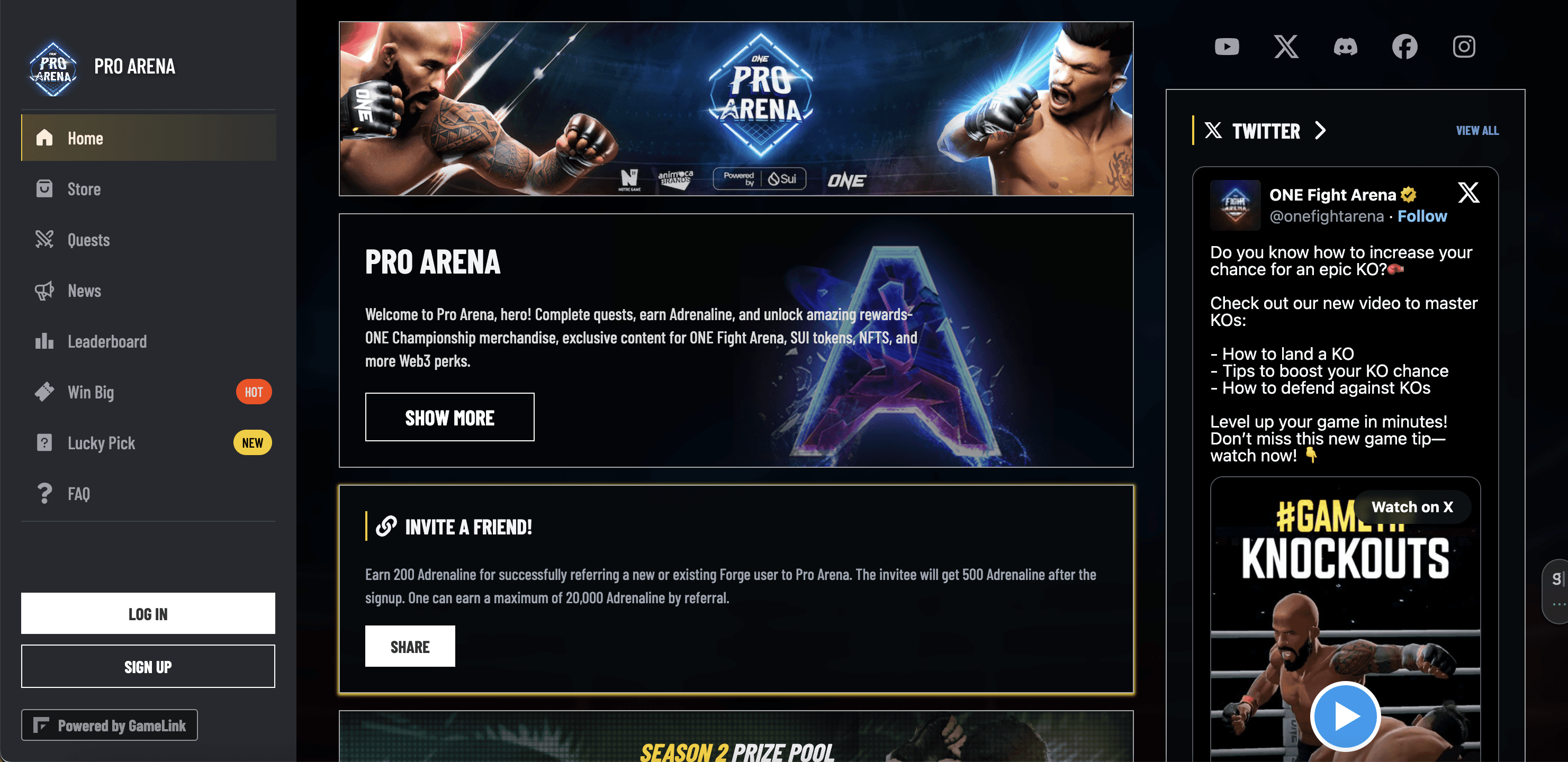Open the Facebook social icon
Screen dimensions: 1568x762
pyautogui.click(x=1404, y=47)
